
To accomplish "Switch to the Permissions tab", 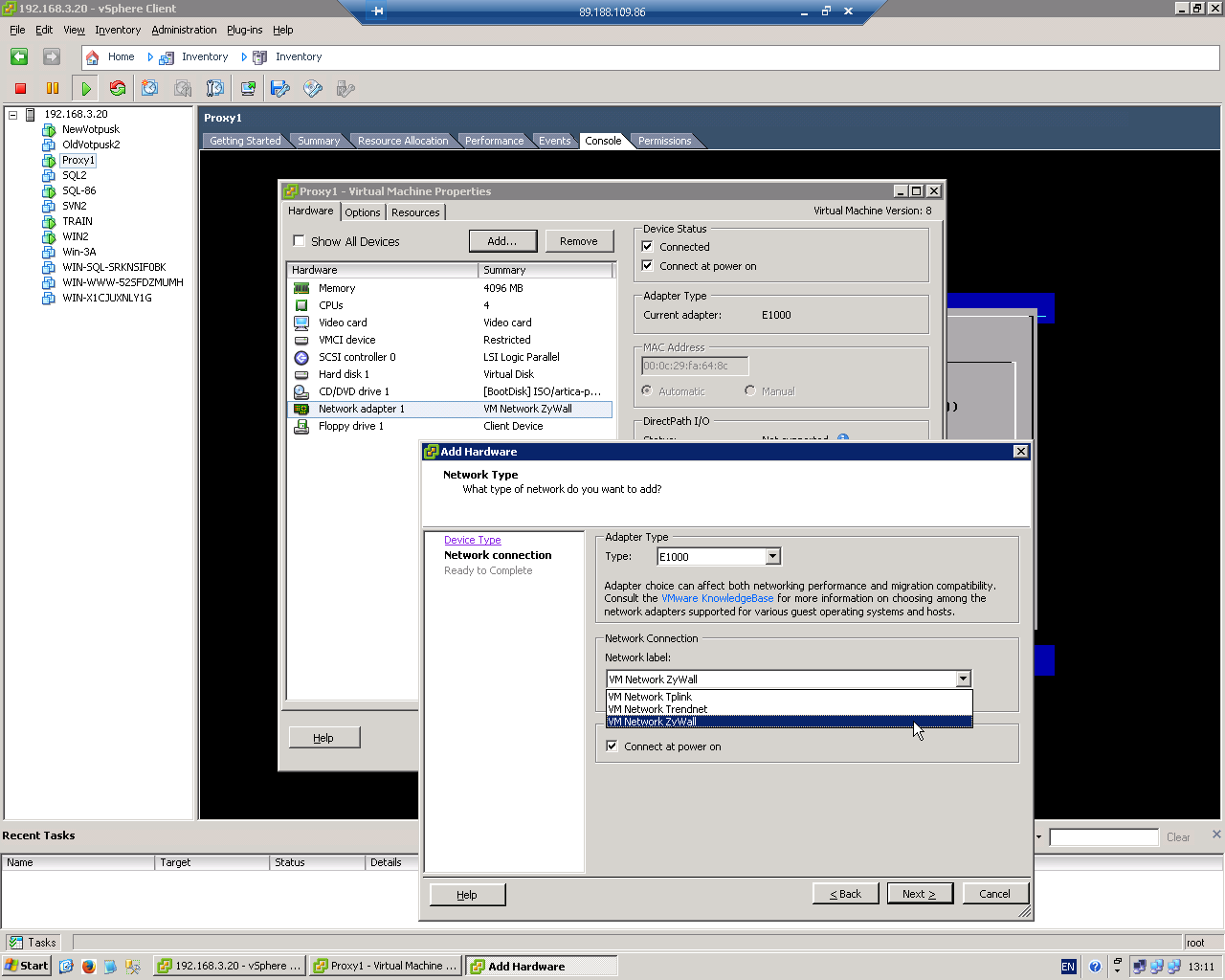I will pos(664,141).
